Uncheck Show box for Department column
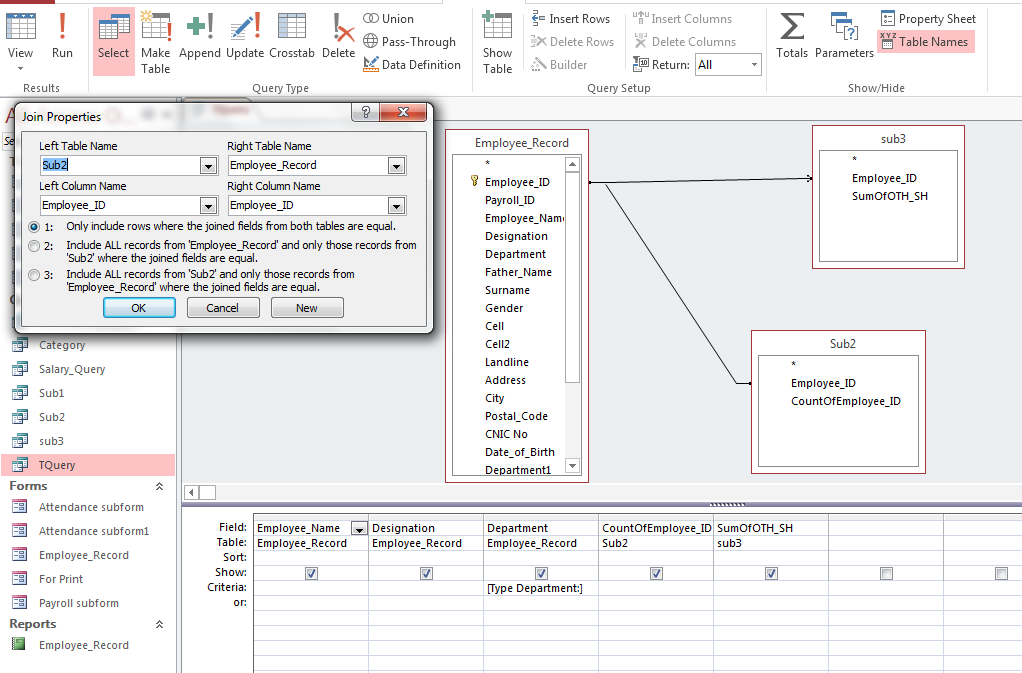This screenshot has width=1022, height=673. (x=541, y=573)
